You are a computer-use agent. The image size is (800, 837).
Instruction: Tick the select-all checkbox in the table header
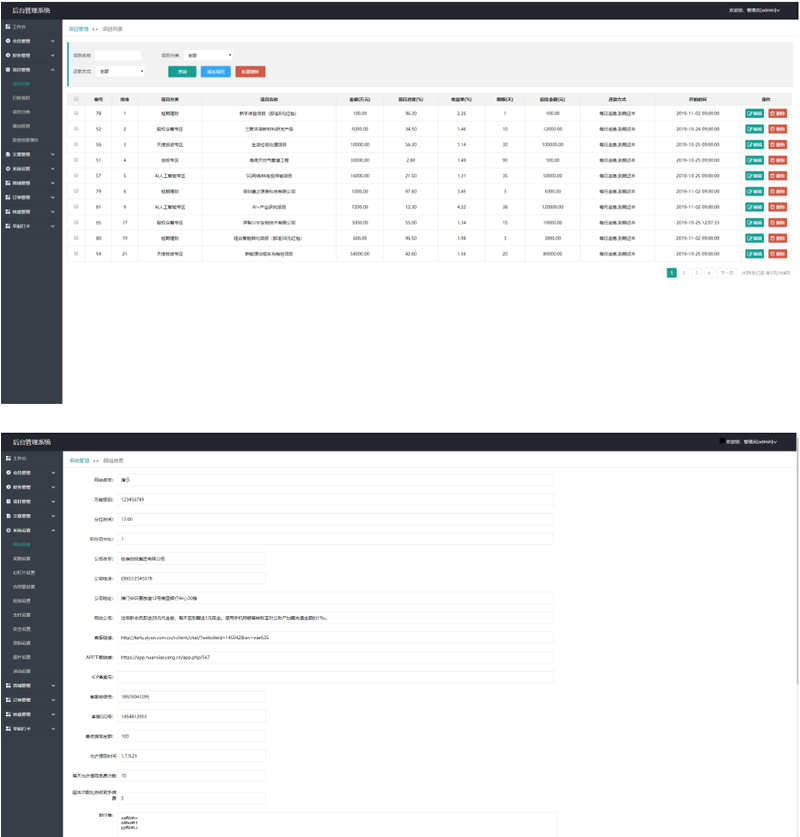[x=76, y=99]
